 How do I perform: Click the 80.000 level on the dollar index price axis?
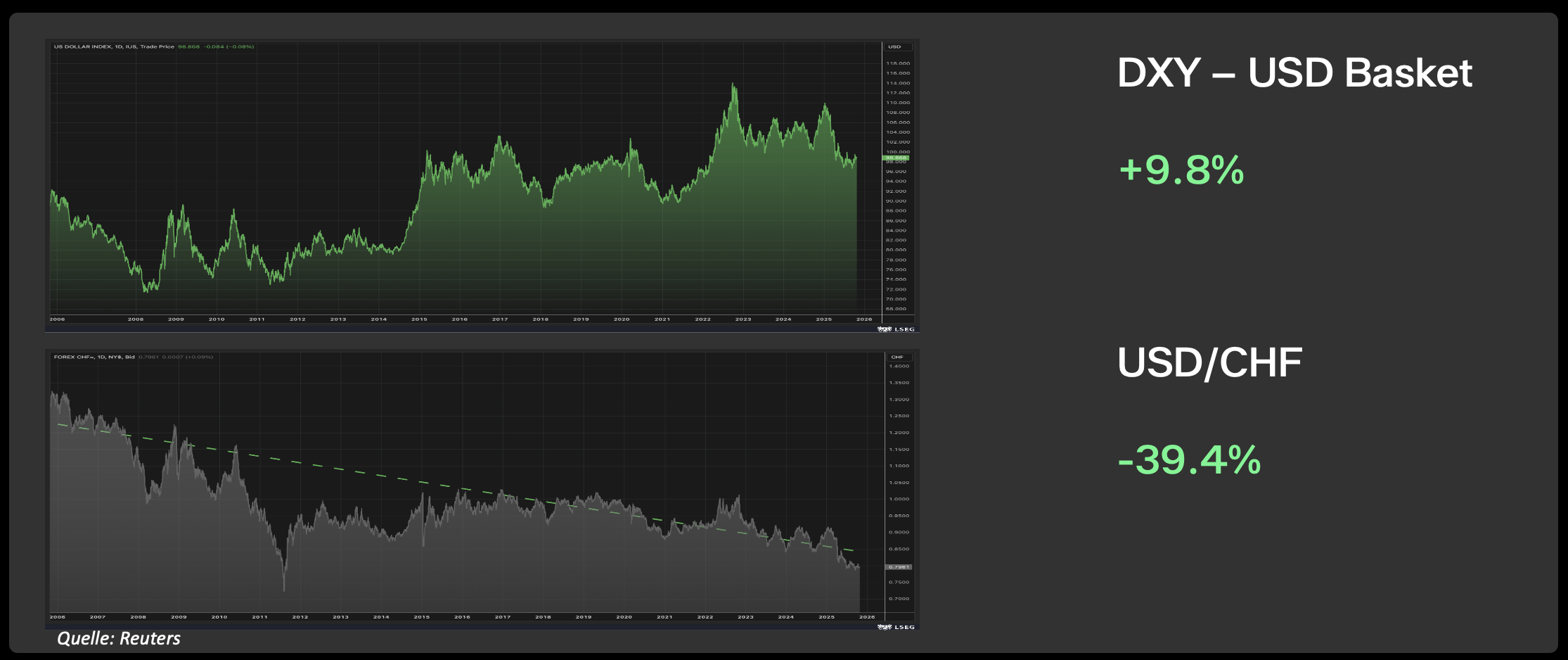[x=897, y=250]
